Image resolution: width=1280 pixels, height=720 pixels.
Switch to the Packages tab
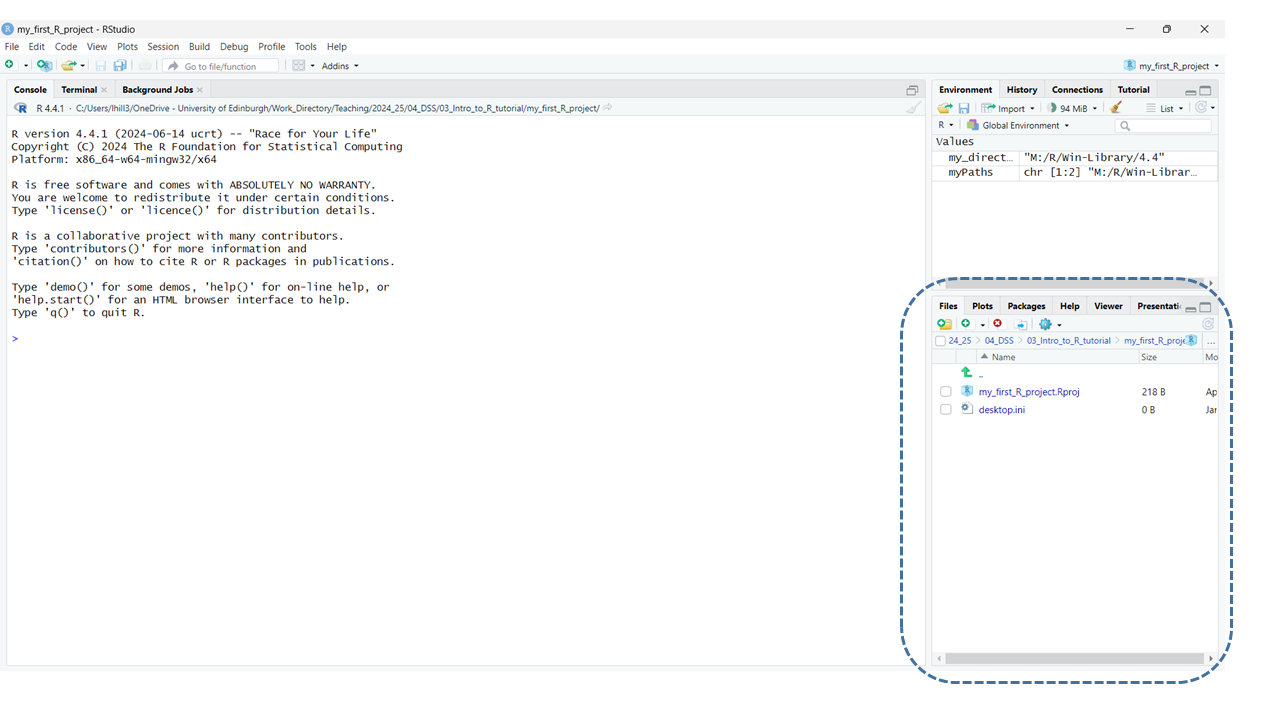1026,306
